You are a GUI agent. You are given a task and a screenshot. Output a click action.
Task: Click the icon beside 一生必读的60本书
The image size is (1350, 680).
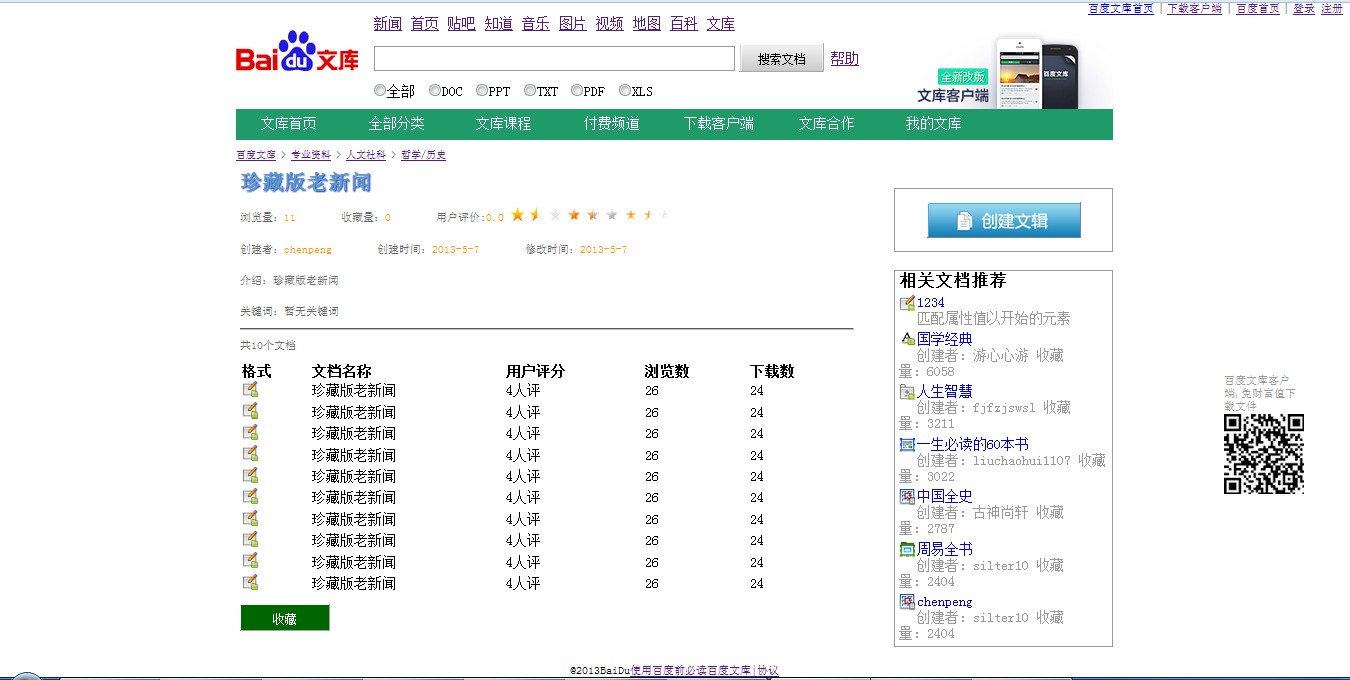pyautogui.click(x=907, y=444)
